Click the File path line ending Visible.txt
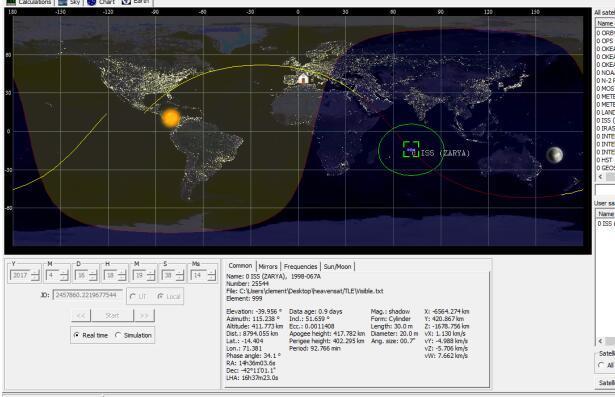 pyautogui.click(x=305, y=291)
